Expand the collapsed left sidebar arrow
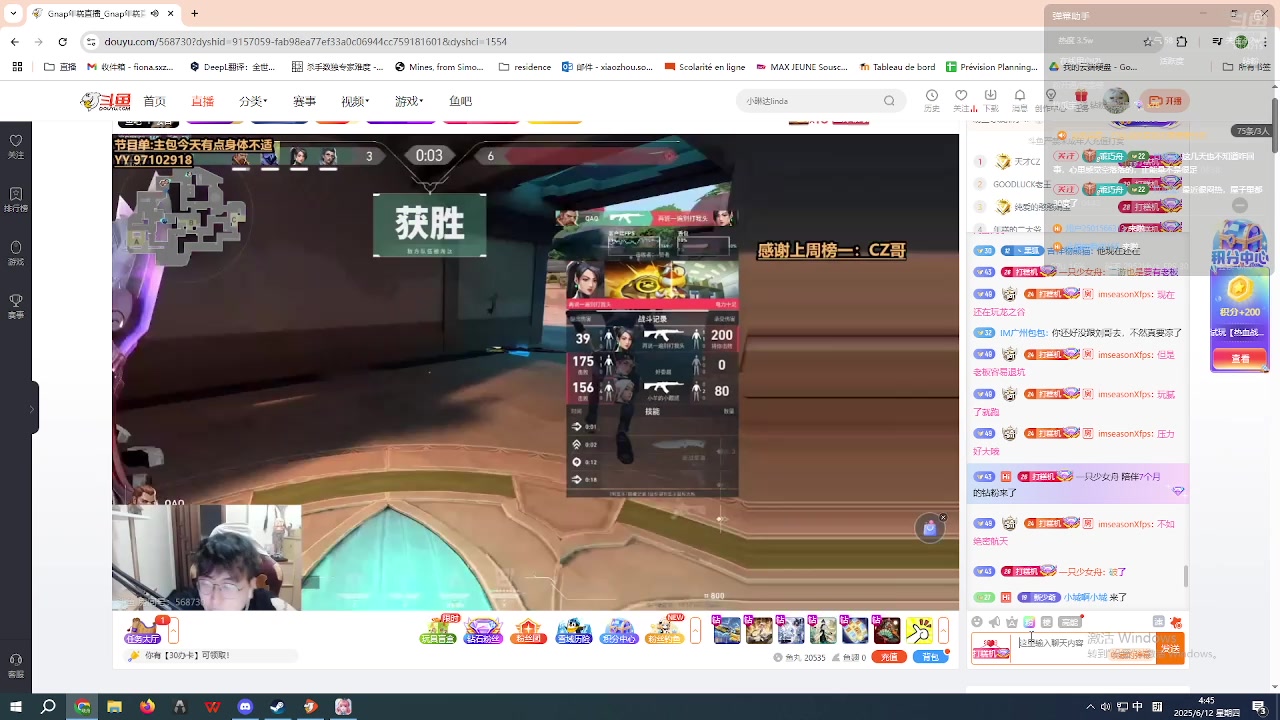The height and width of the screenshot is (720, 1280). pyautogui.click(x=32, y=408)
